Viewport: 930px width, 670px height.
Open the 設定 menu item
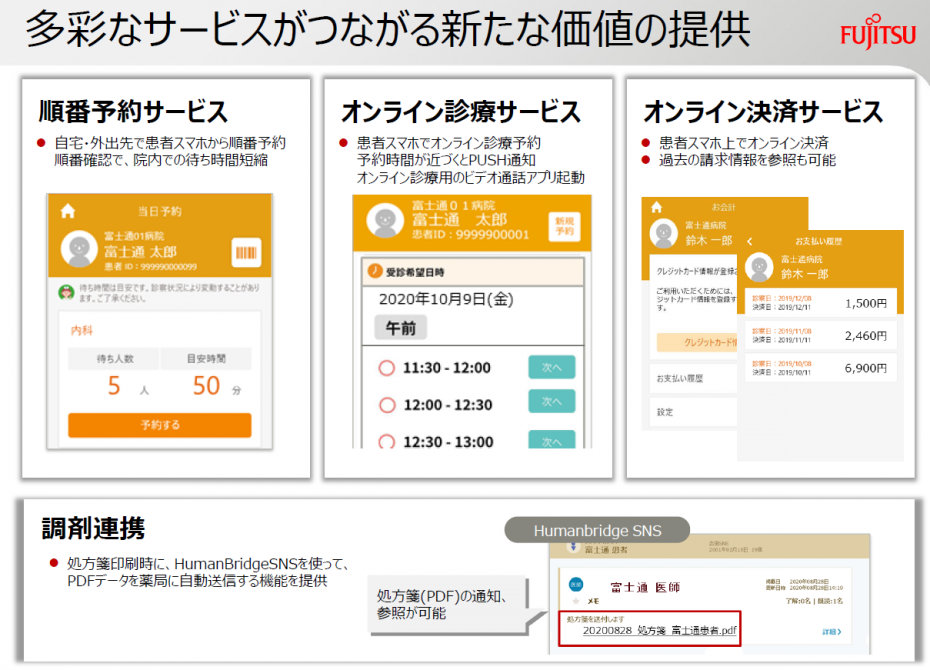693,412
